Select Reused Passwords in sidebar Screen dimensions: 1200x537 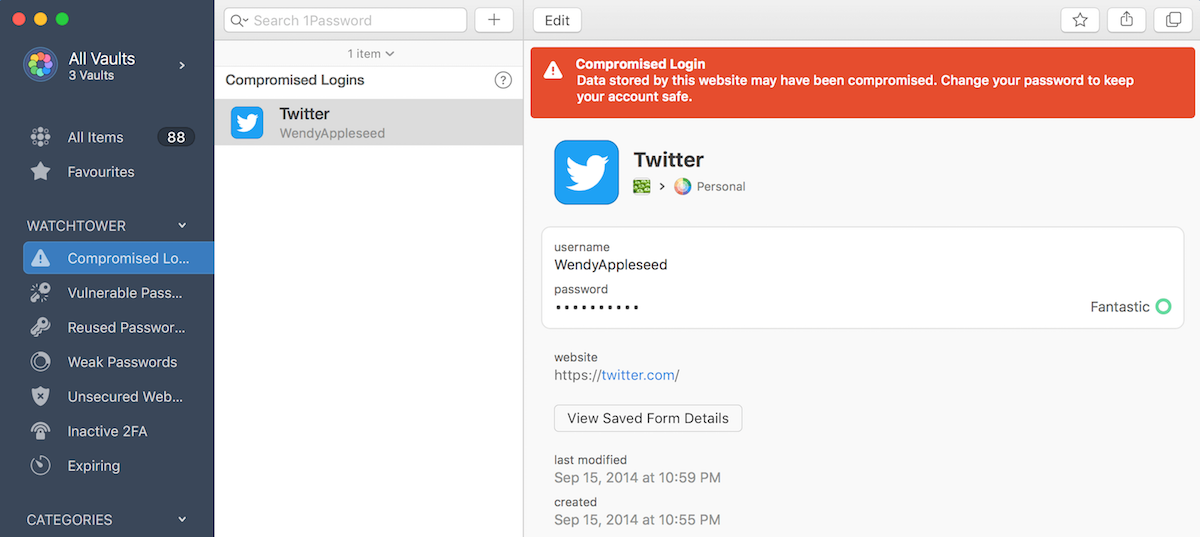pyautogui.click(x=118, y=327)
